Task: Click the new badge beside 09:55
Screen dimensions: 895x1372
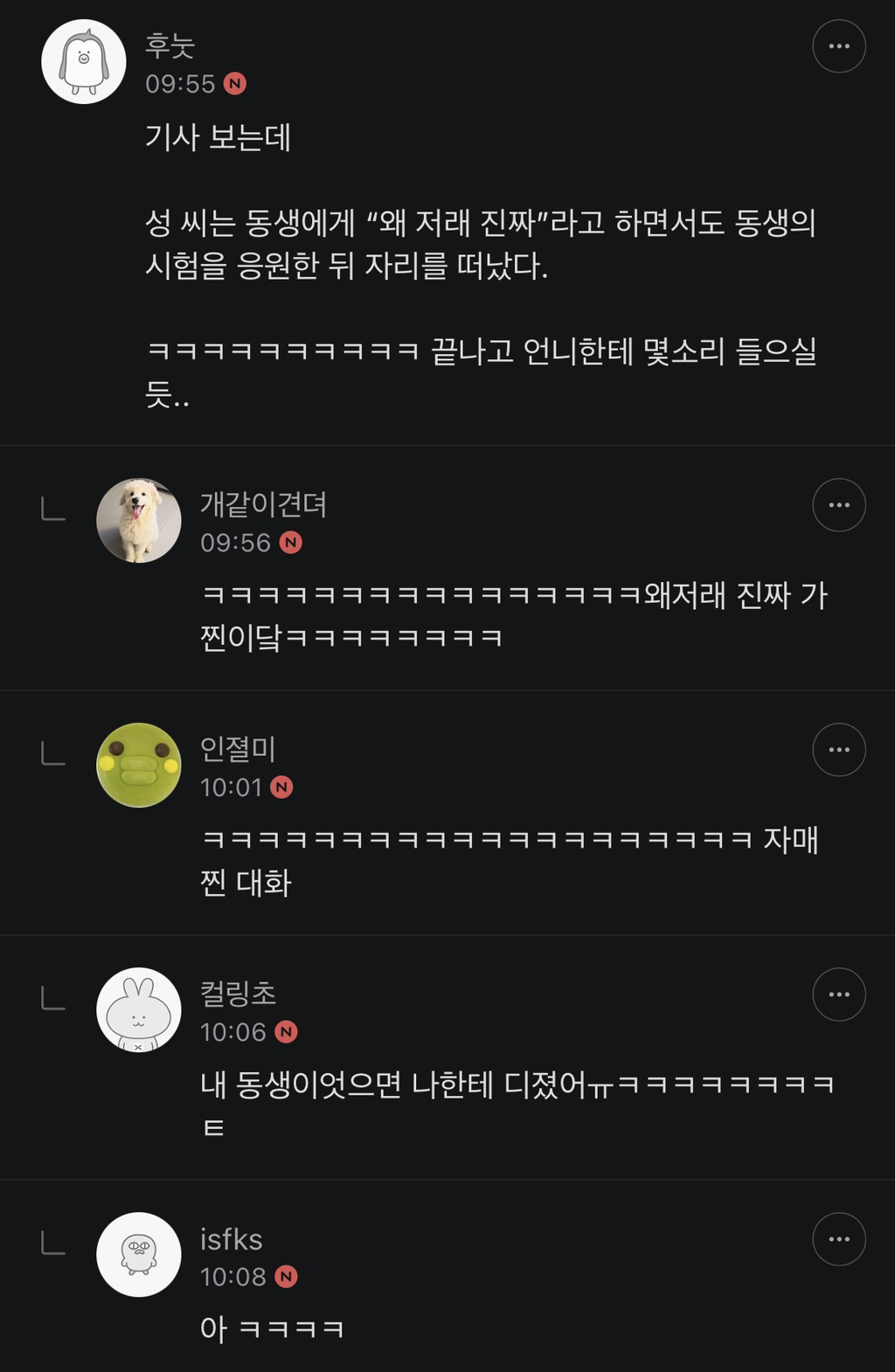Action: click(x=235, y=84)
